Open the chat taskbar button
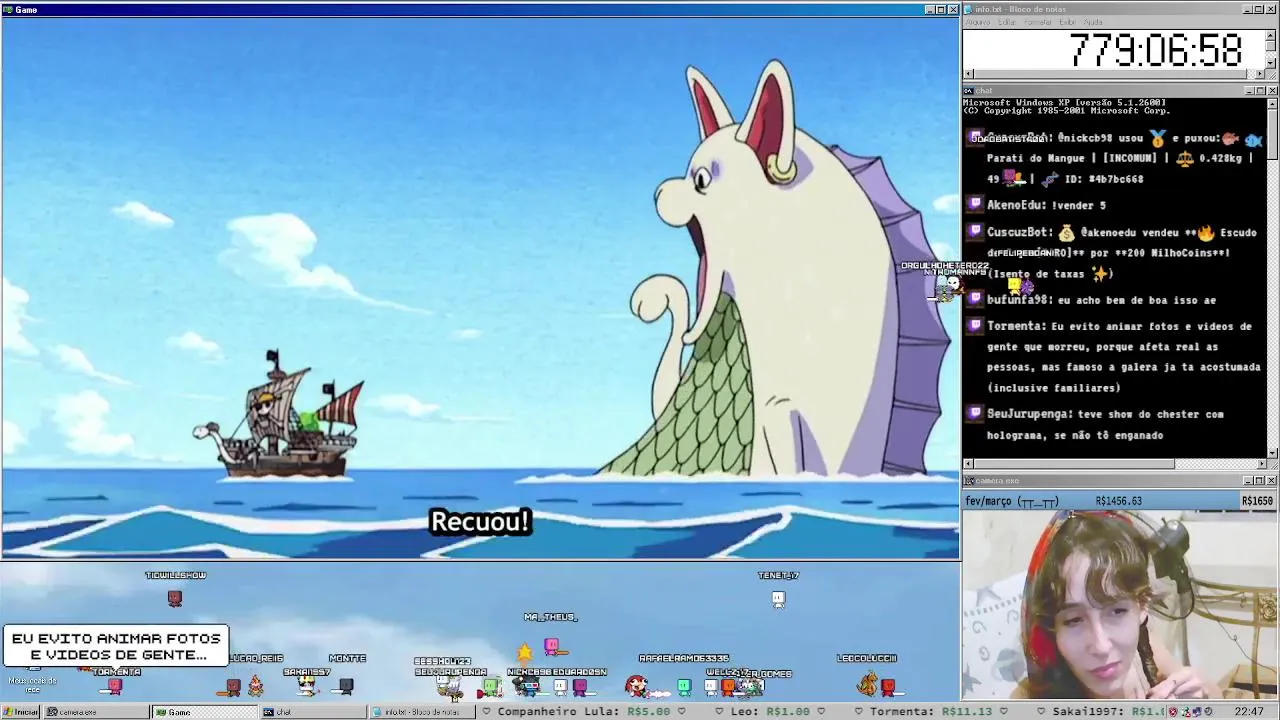1280x720 pixels. click(x=312, y=712)
